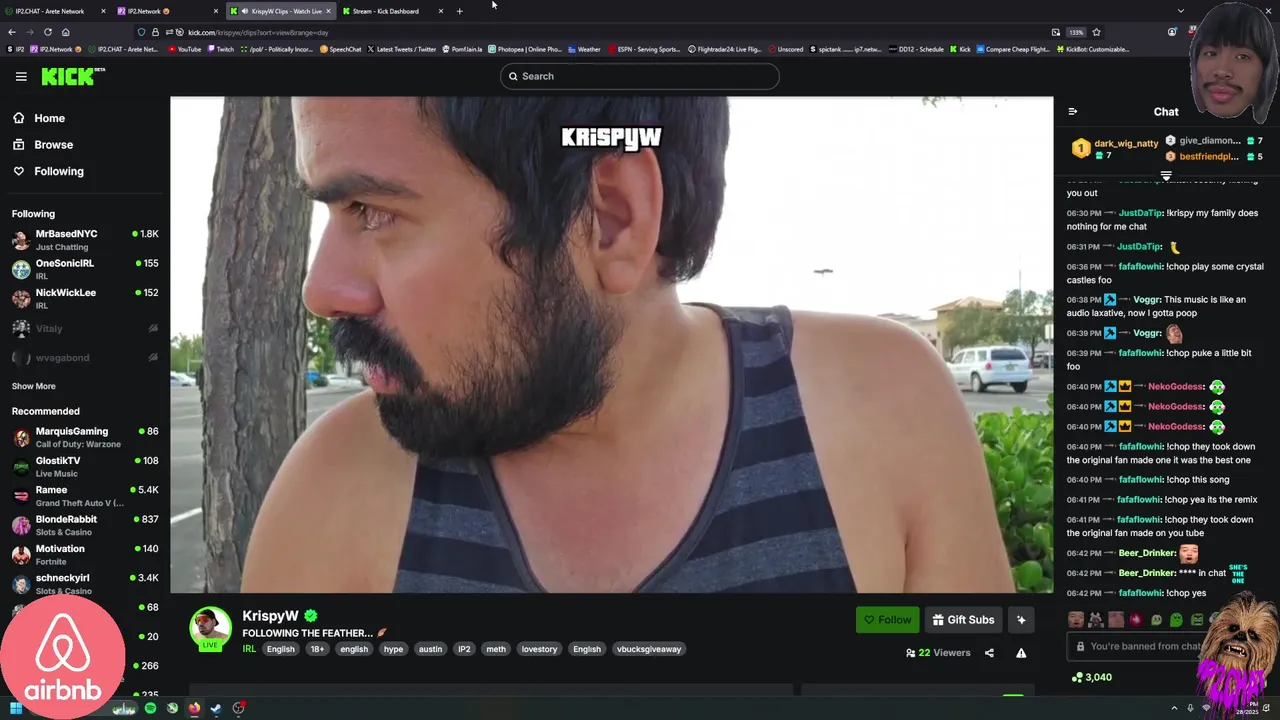Click the share stream icon
Screen dimensions: 1280x720
pyautogui.click(x=989, y=653)
